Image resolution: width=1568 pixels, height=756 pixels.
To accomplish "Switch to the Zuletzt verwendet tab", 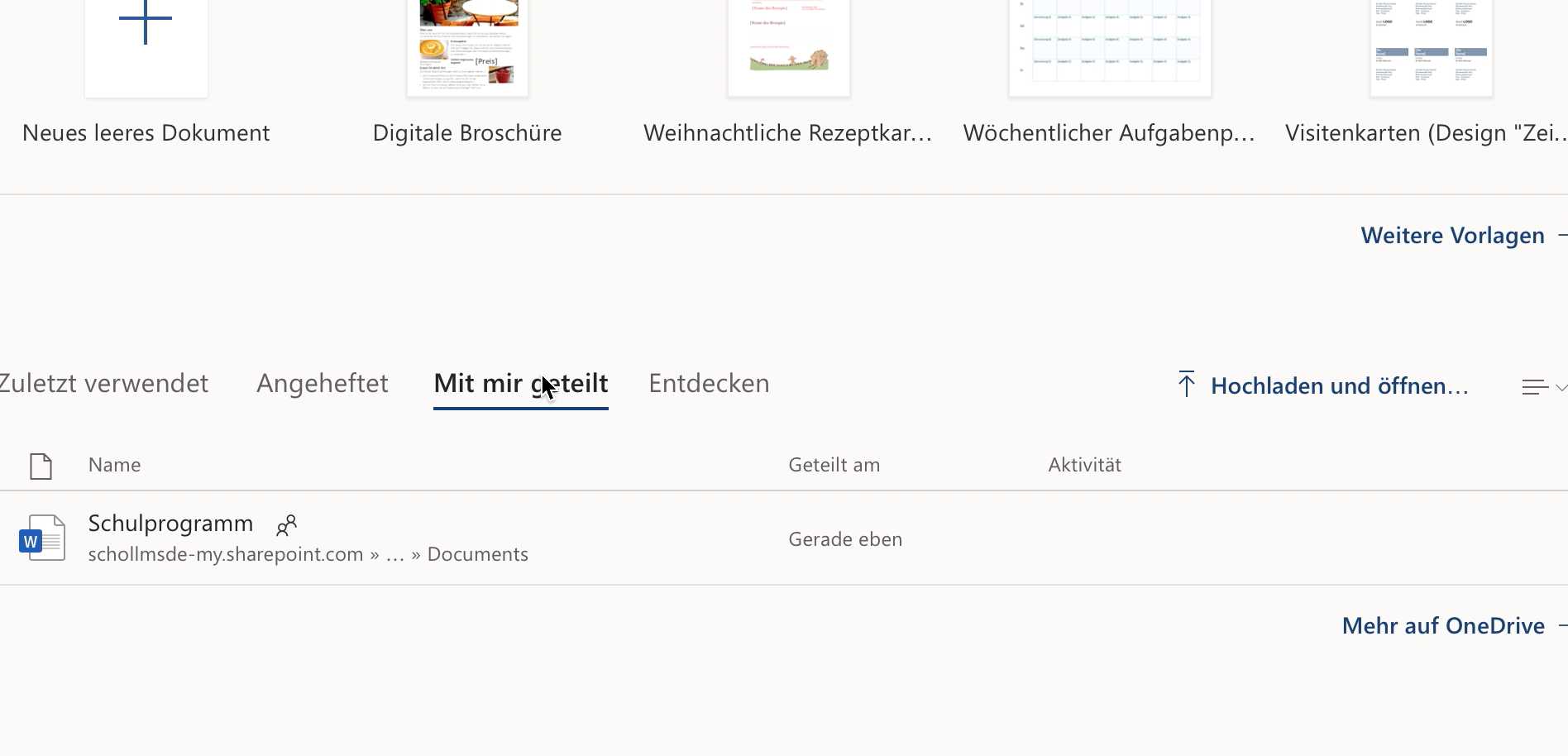I will (x=103, y=384).
